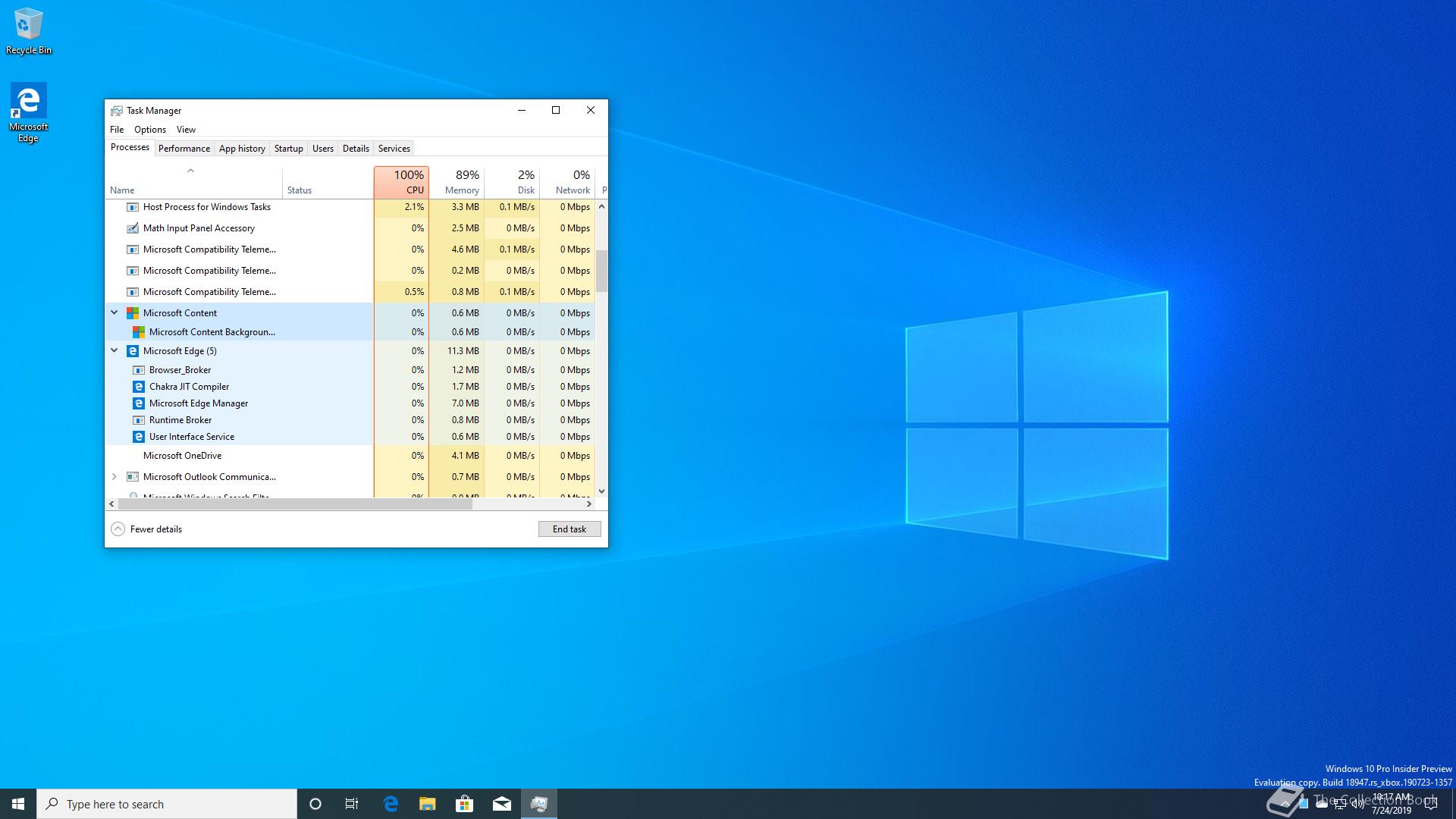Click the Microsoft Edge Manager icon
Viewport: 1456px width, 819px height.
(x=139, y=403)
